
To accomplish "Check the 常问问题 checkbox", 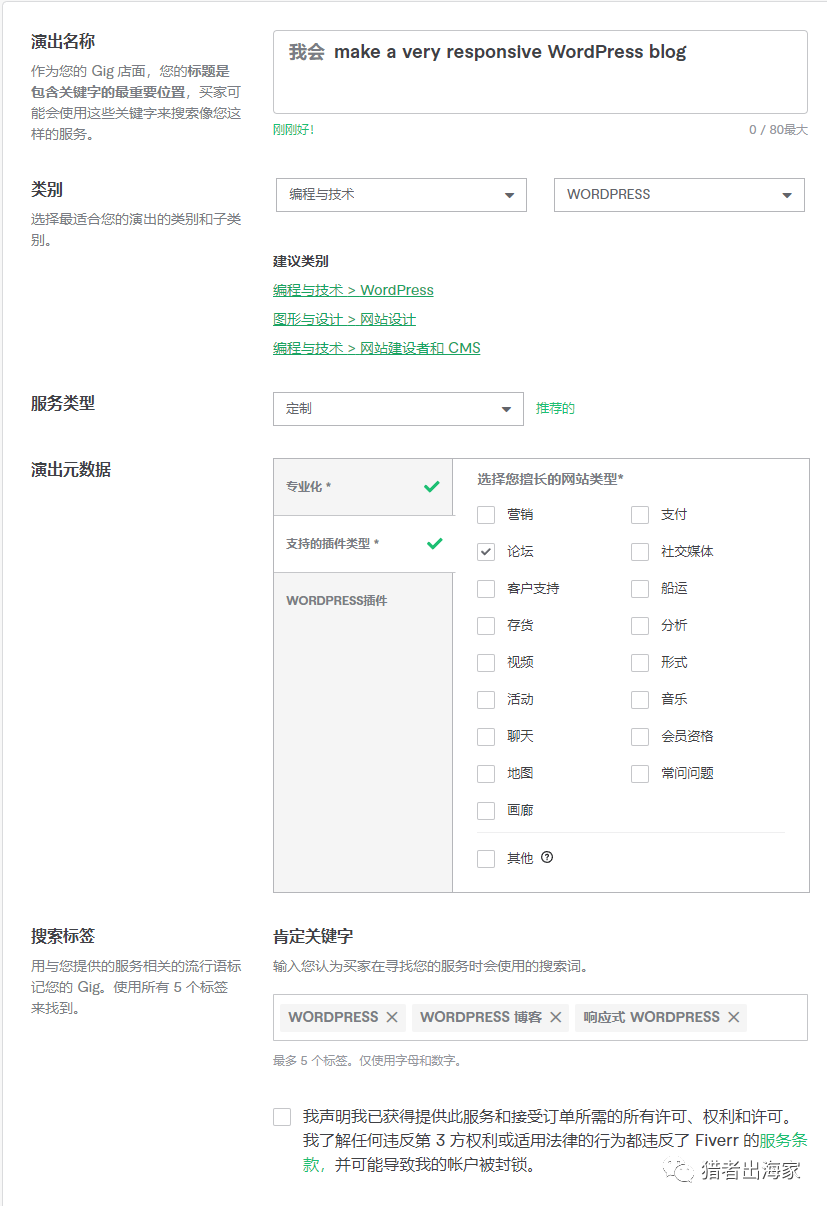I will (x=640, y=774).
